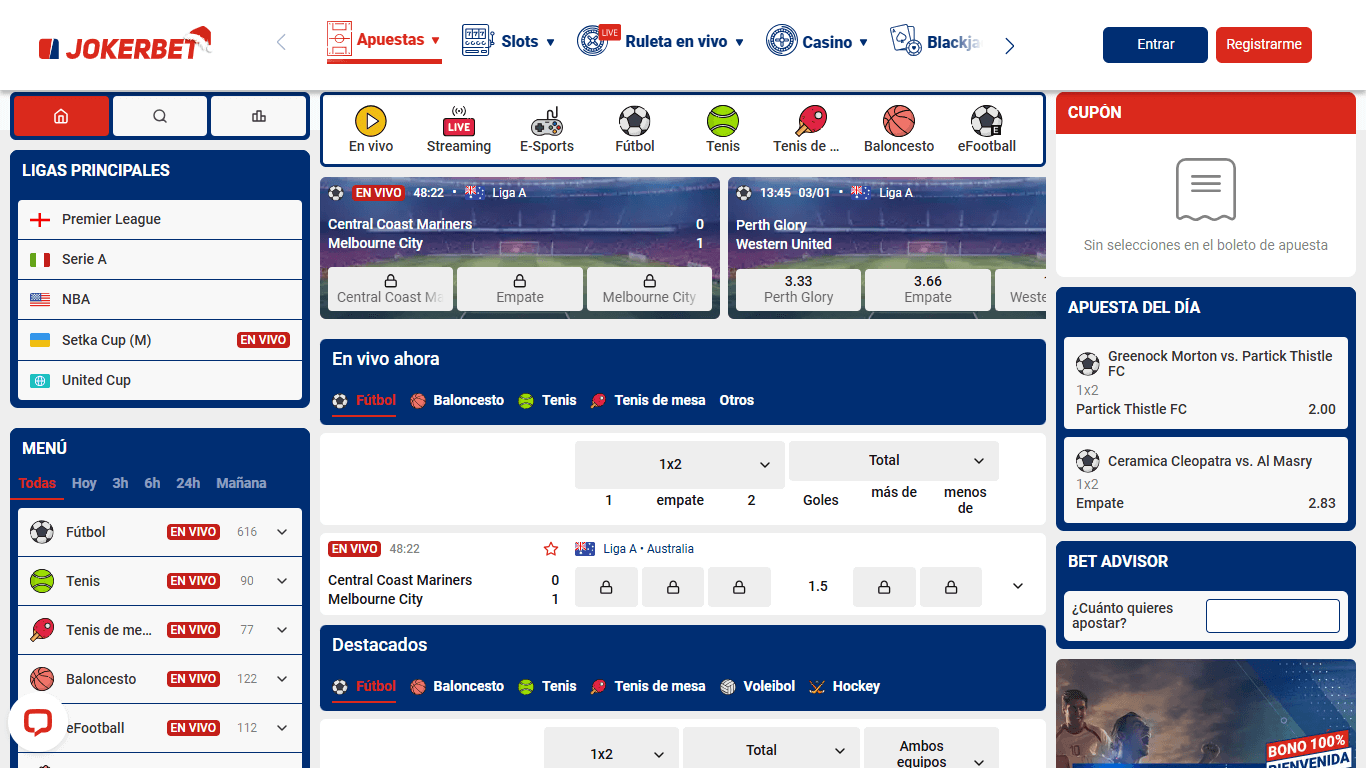Click the Fútbol icon in MENÚ list
Image resolution: width=1366 pixels, height=768 pixels.
tap(42, 532)
